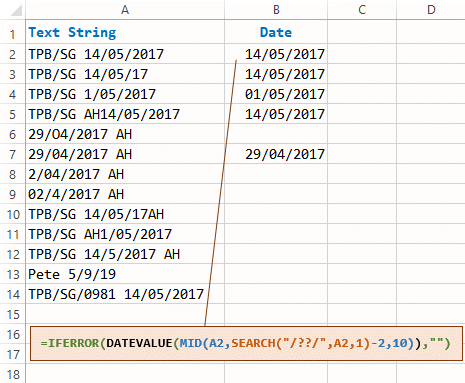465x383 pixels.
Task: Select cell 'TPB/SG AH1/05/2017'
Action: [x=125, y=234]
